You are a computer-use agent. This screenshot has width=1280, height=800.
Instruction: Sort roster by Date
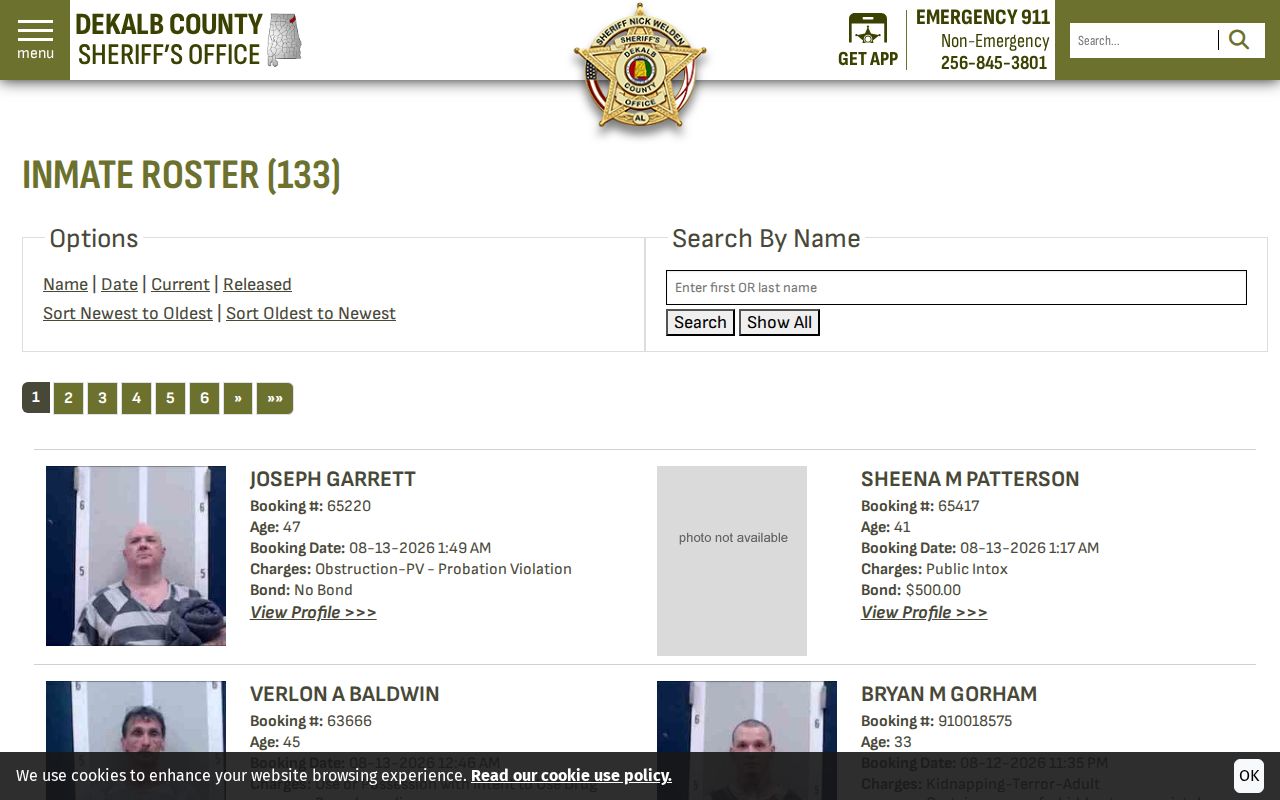coord(119,284)
